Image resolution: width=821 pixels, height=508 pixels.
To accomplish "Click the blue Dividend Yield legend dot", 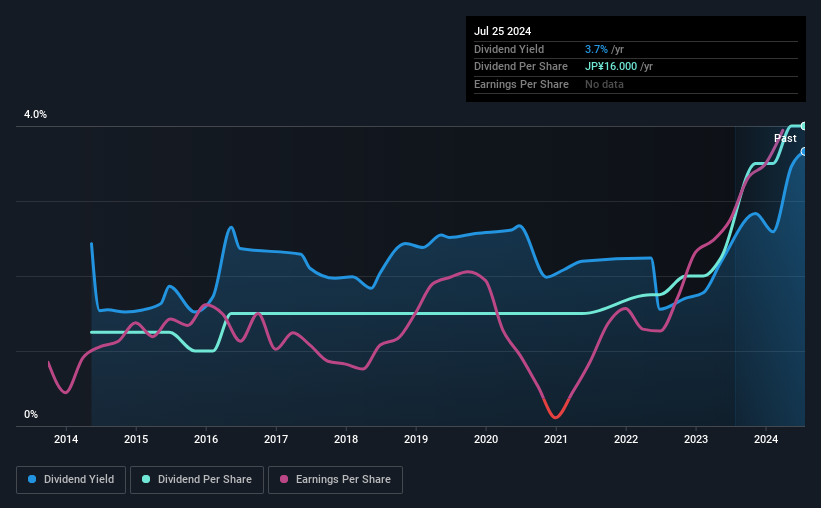I will tap(32, 479).
